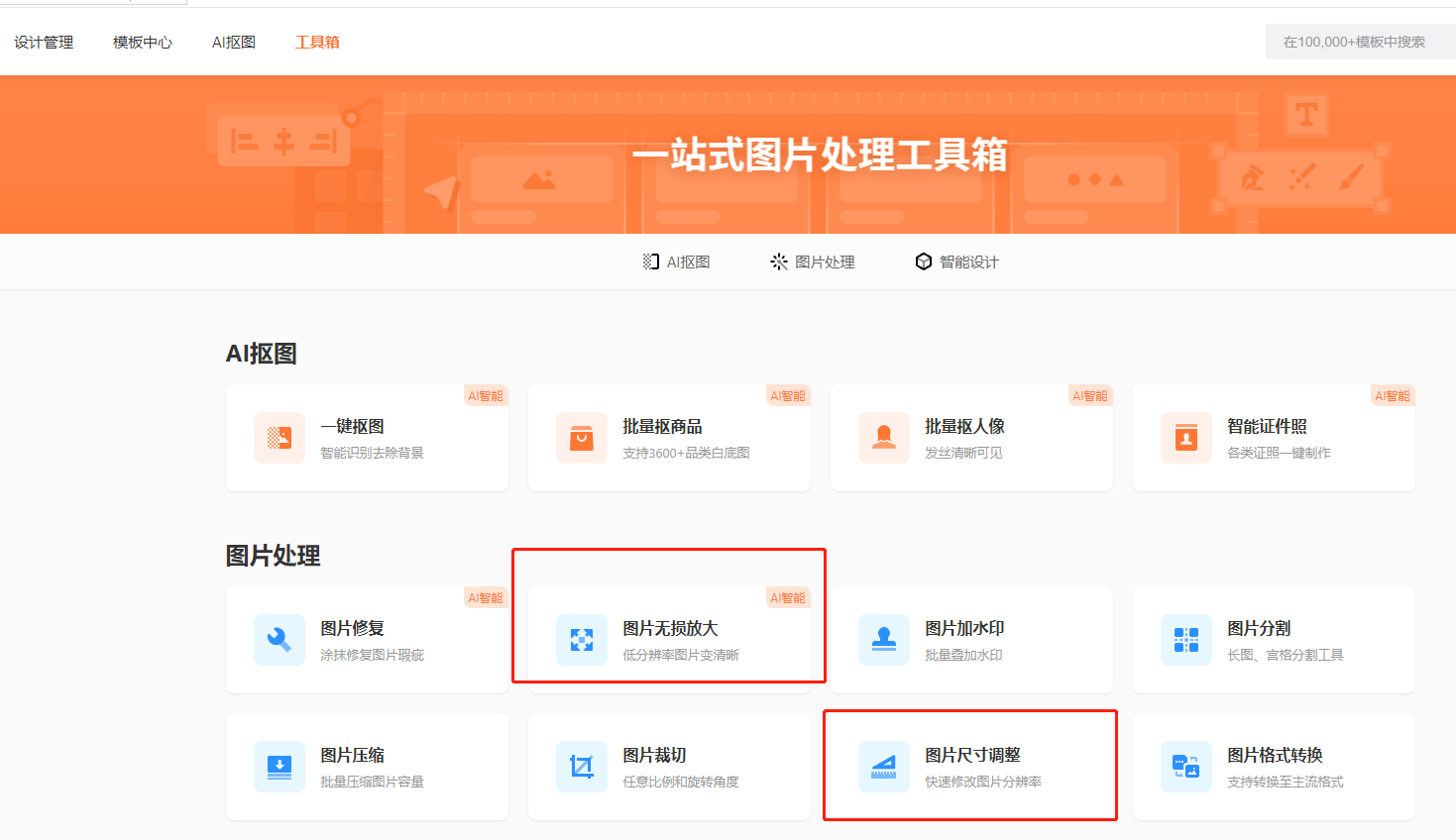Select the 工具箱 navigation item
The height and width of the screenshot is (840, 1456).
click(x=317, y=43)
